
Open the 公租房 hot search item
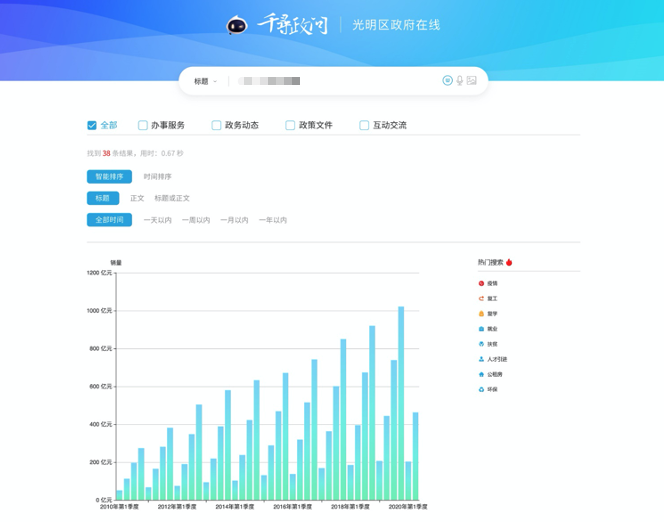tap(494, 374)
